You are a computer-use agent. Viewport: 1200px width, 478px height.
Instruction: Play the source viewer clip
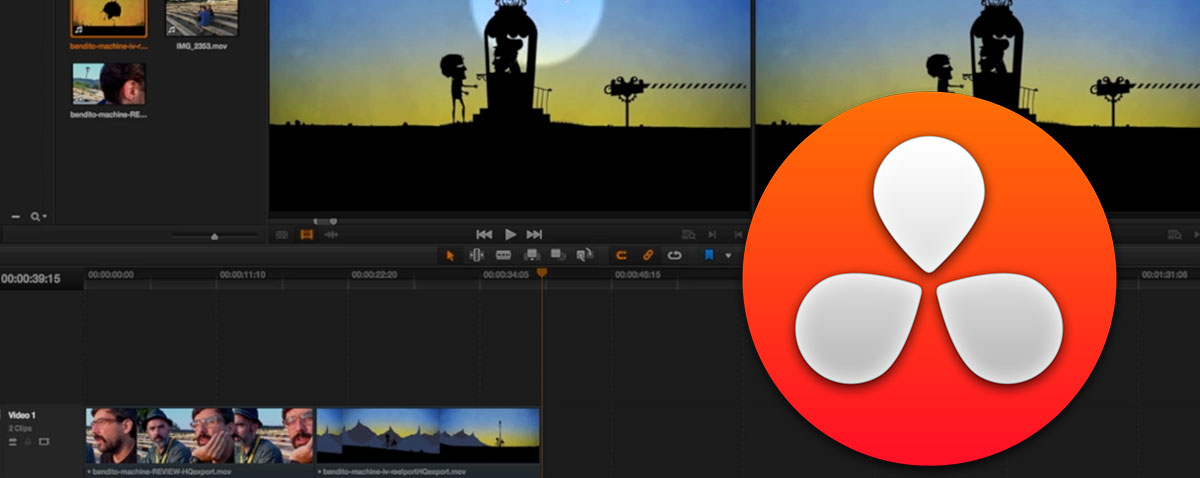coord(510,234)
